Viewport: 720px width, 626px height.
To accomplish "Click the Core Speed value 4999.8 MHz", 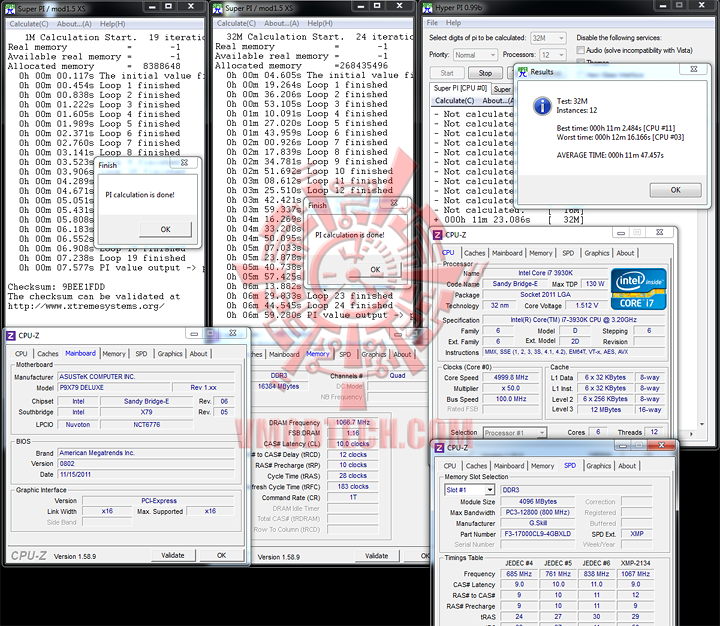I will pos(511,378).
